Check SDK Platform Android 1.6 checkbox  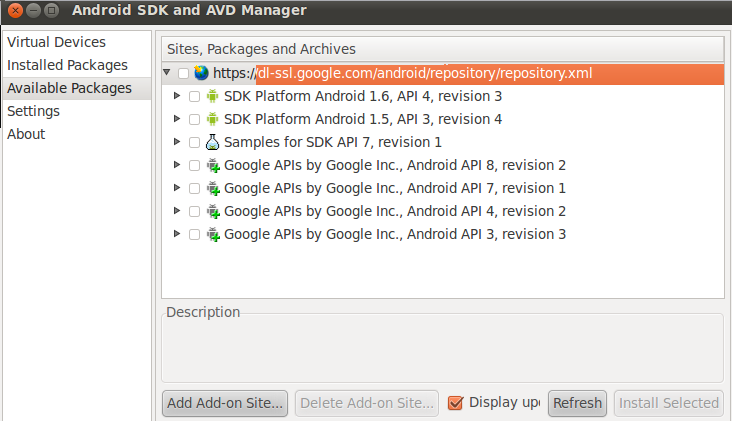pyautogui.click(x=194, y=97)
